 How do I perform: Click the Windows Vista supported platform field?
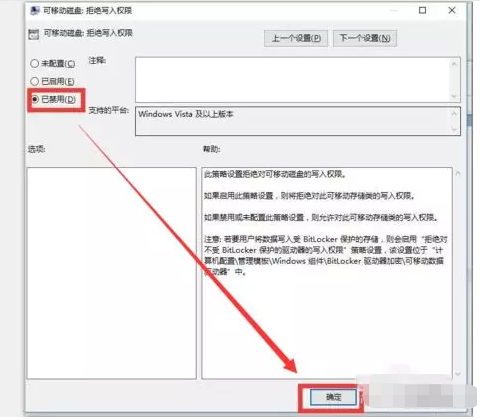(293, 121)
